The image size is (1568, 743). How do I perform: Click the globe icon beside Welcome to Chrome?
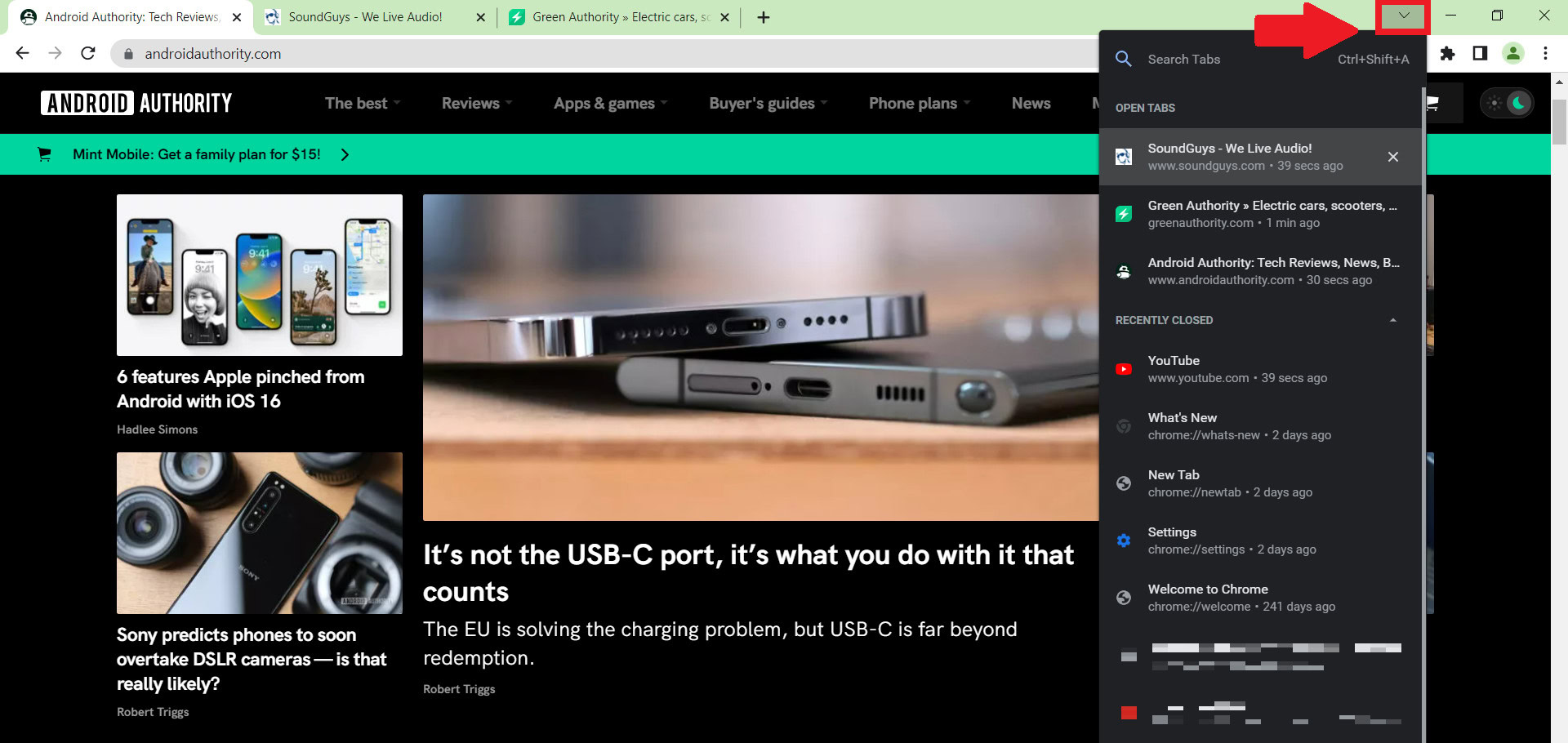[x=1124, y=598]
